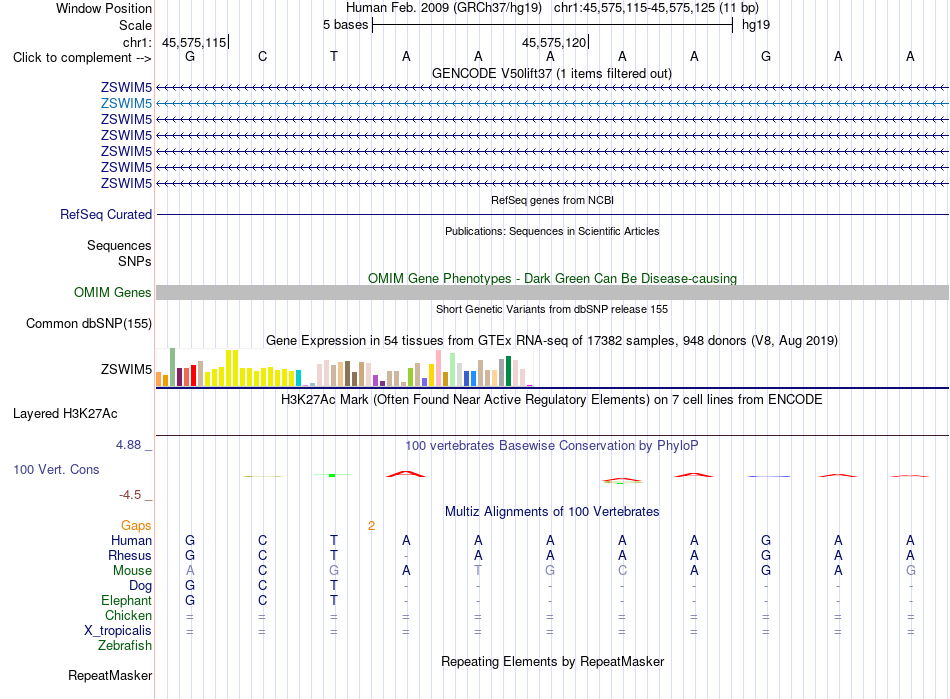This screenshot has width=950, height=699.
Task: Click the '5 bases' scale bar label
Action: (x=345, y=25)
